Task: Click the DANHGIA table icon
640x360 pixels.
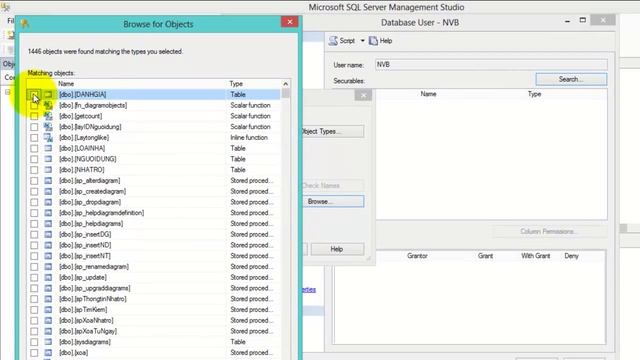Action: (48, 94)
